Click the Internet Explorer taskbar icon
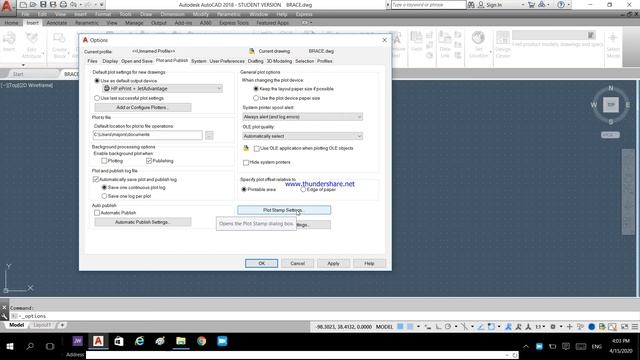The width and height of the screenshot is (640, 360). pos(140,341)
